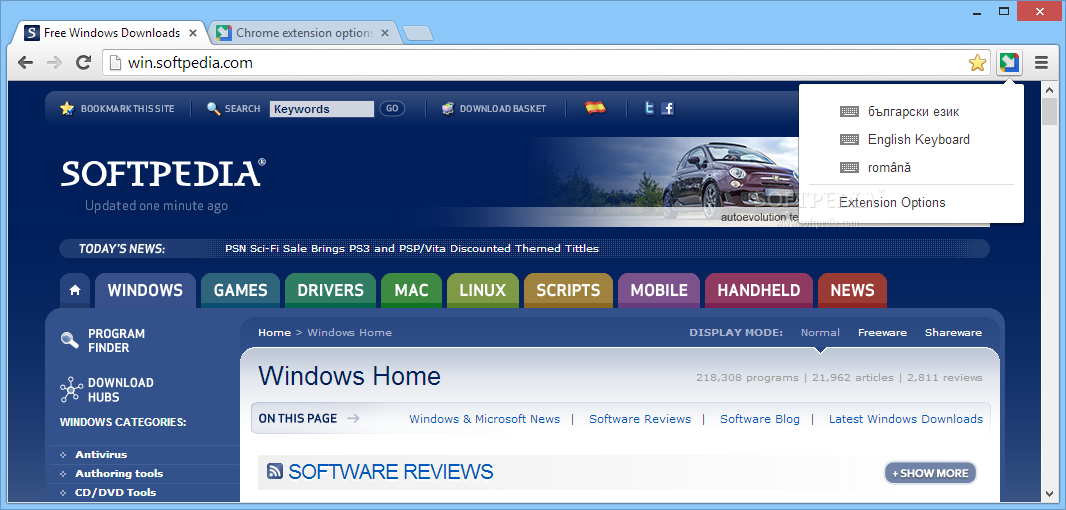Image resolution: width=1066 pixels, height=510 pixels.
Task: Click the GO search button
Action: [392, 108]
